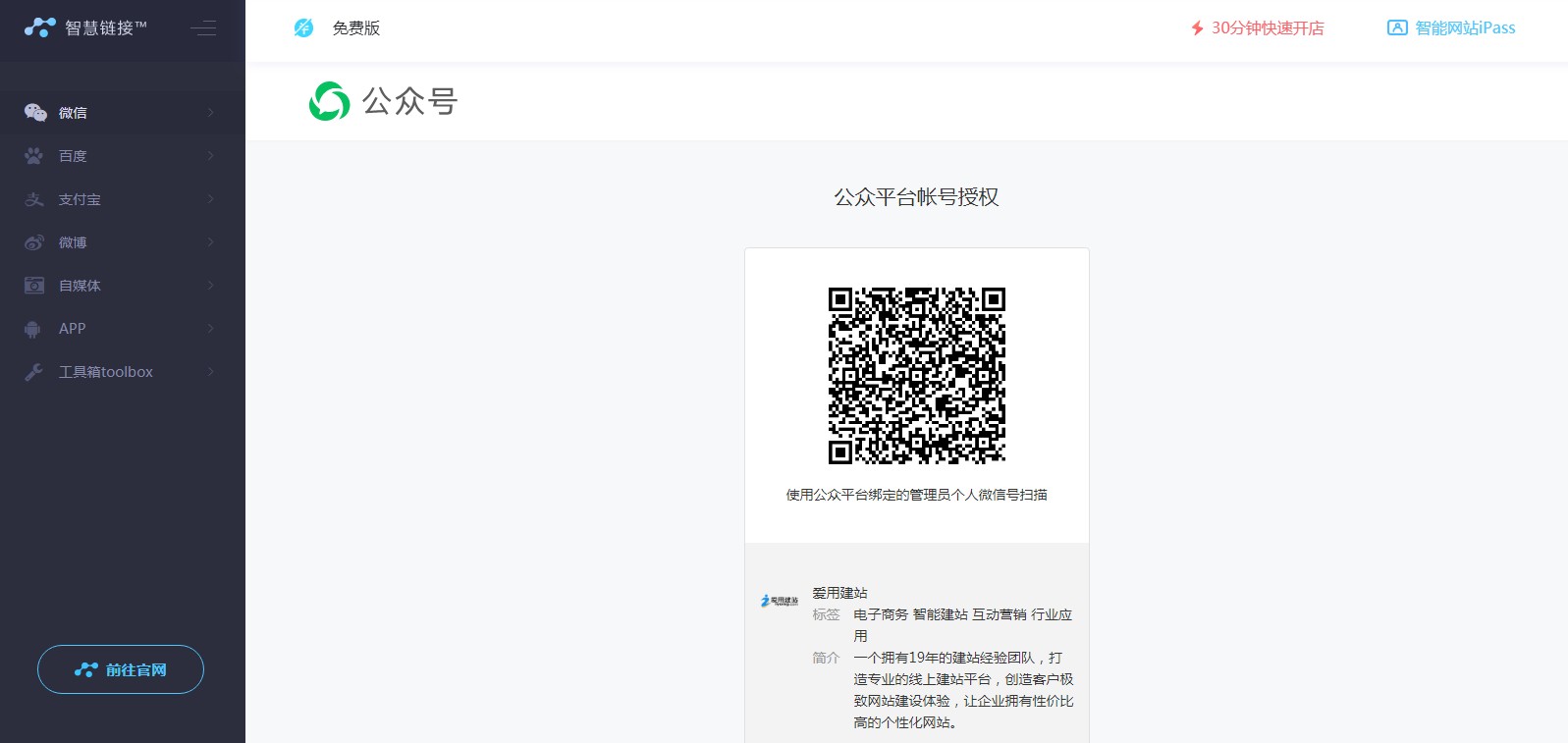Viewport: 1568px width, 743px height.
Task: Click the 免费版 label
Action: pos(356,28)
